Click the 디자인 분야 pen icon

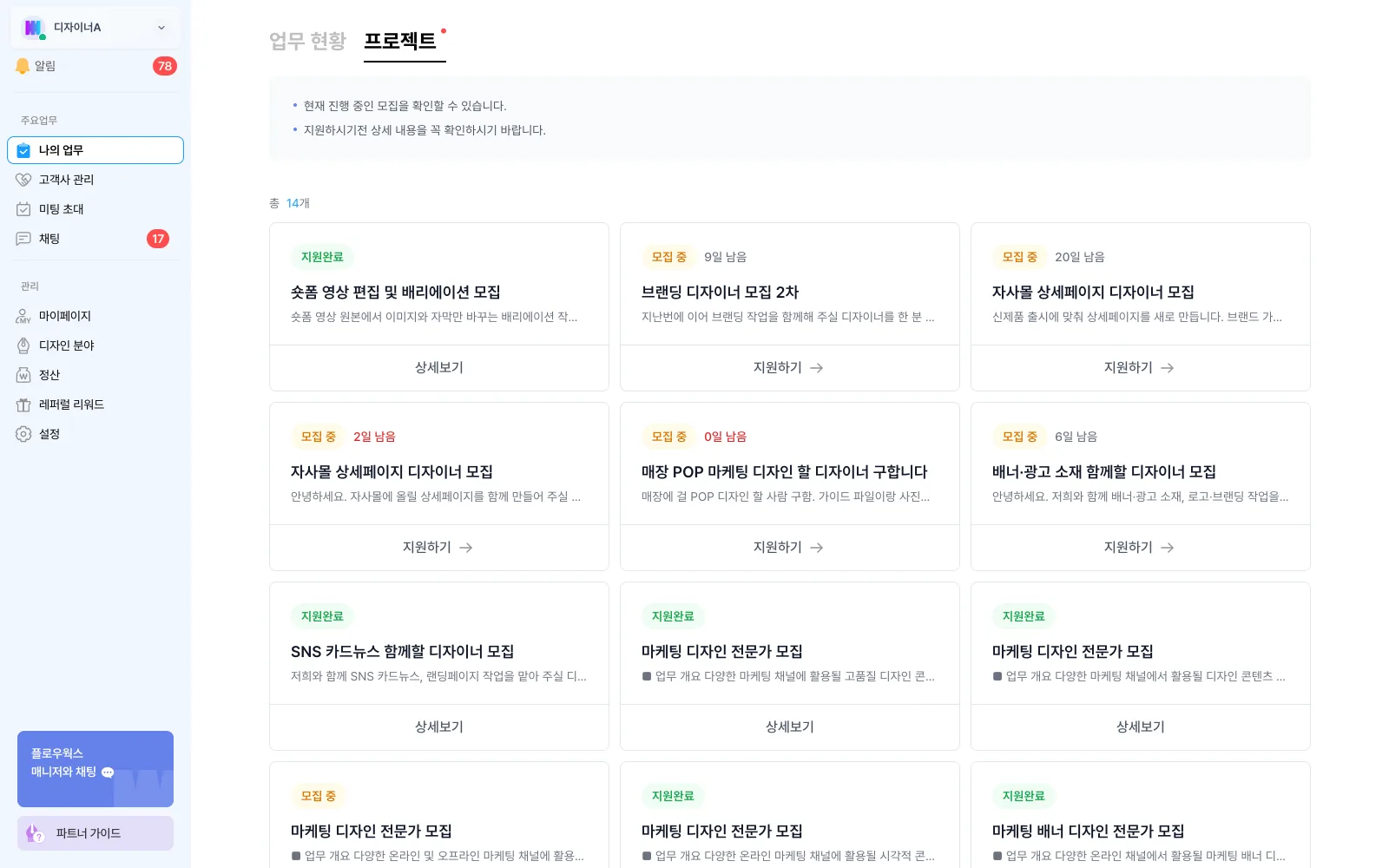(x=23, y=345)
